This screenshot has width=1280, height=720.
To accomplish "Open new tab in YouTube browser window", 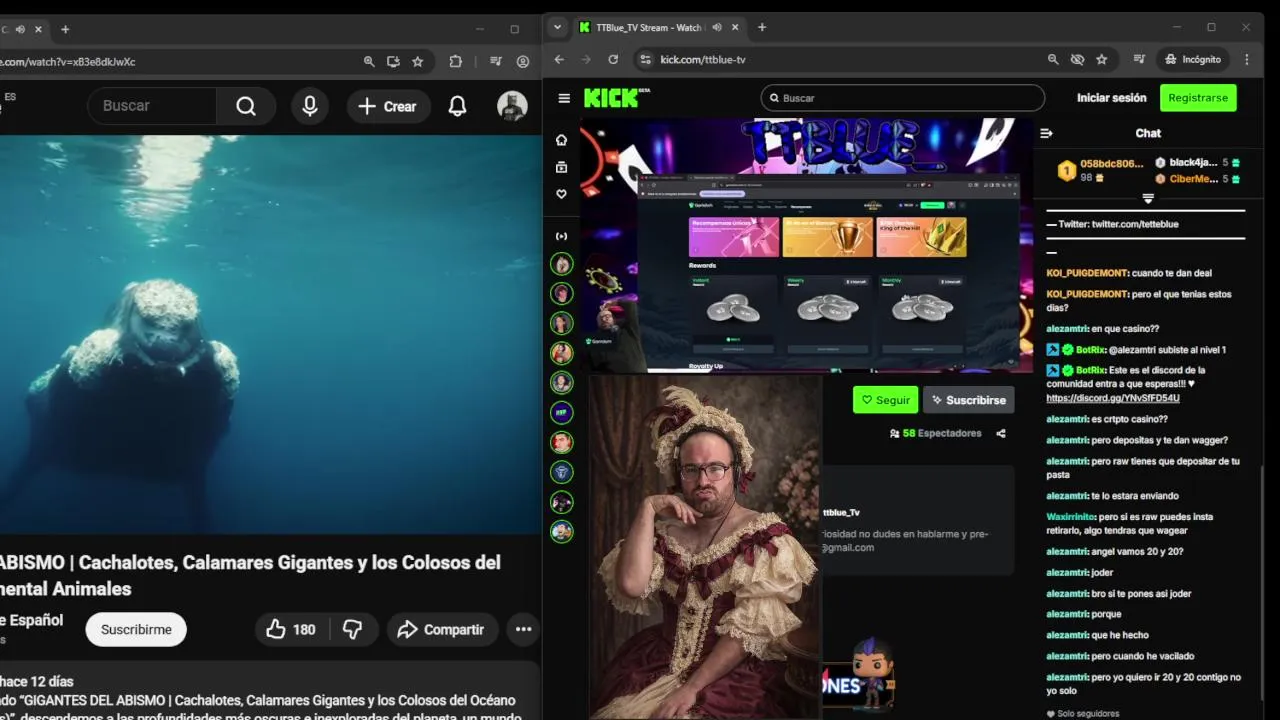I will click(x=65, y=29).
